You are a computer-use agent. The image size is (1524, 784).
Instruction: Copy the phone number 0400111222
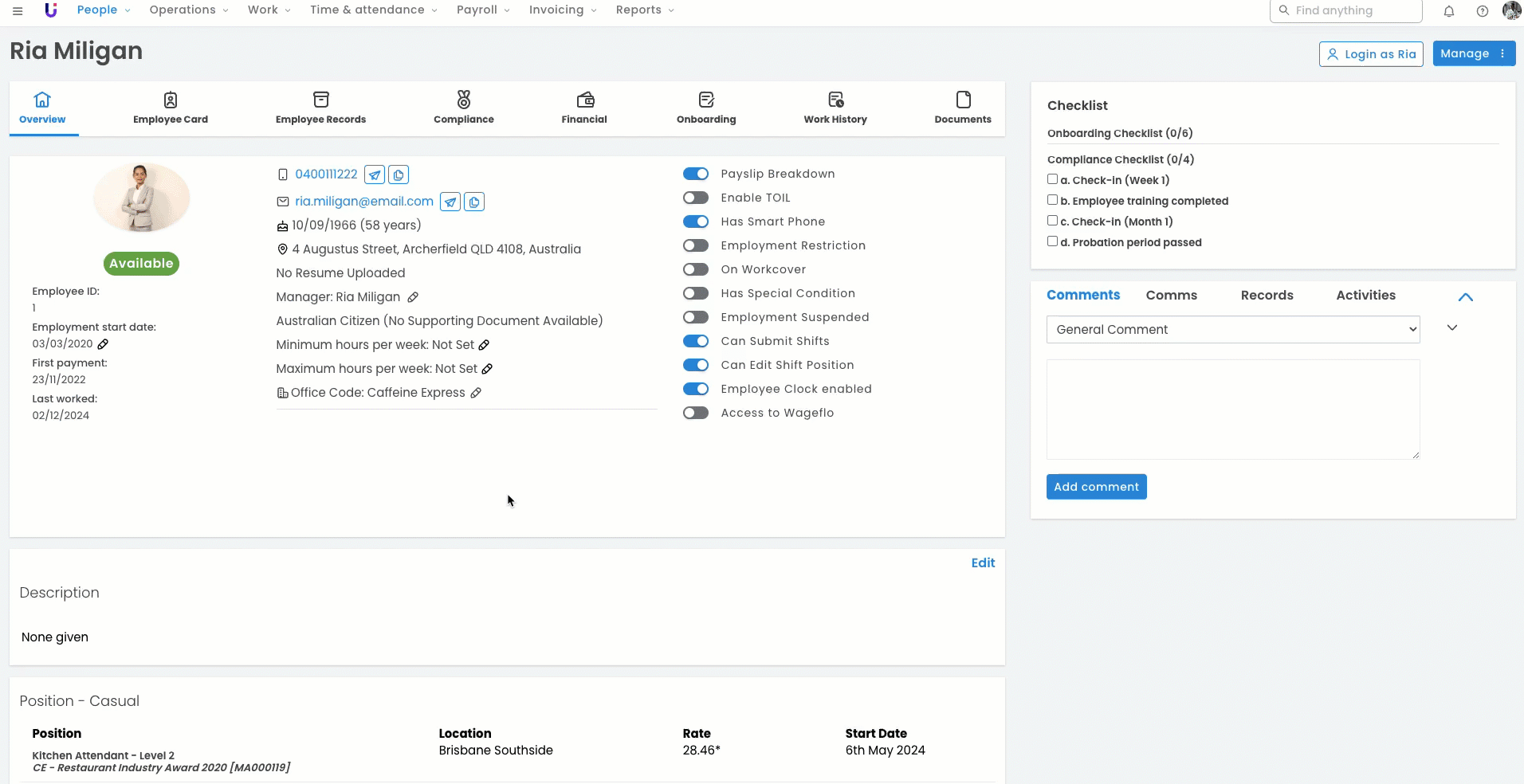(x=399, y=174)
